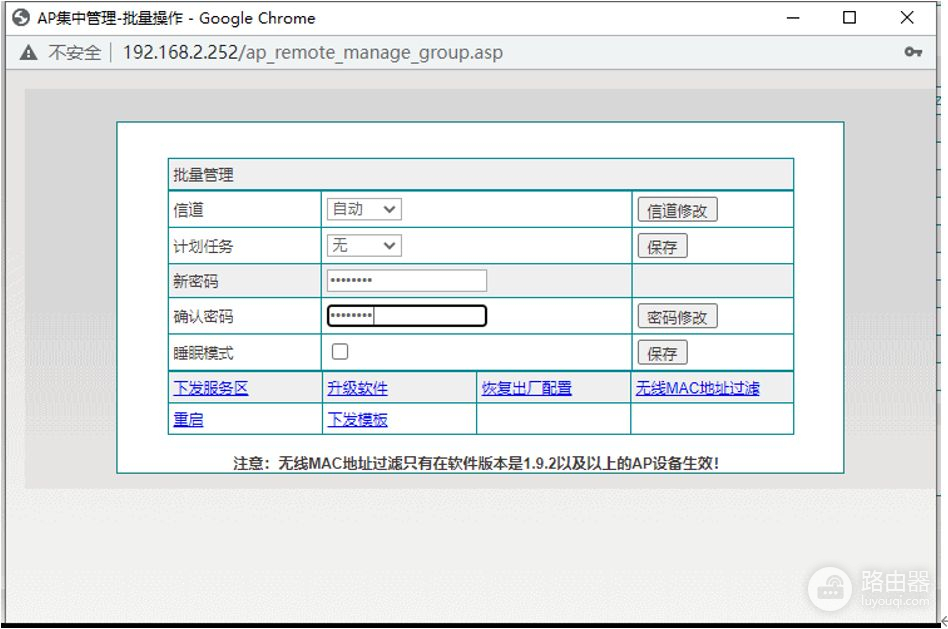
Task: Open the 升级软件 link
Action: pos(357,388)
